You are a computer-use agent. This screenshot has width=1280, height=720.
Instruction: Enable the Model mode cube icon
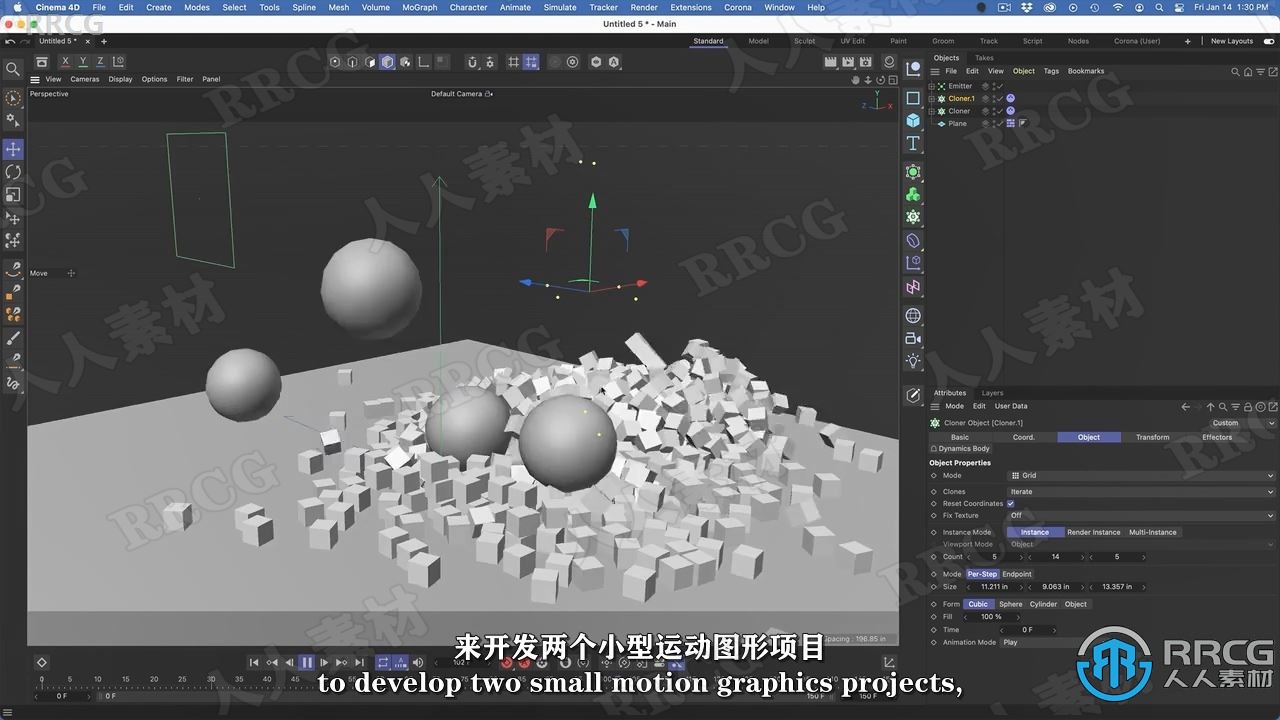click(387, 62)
